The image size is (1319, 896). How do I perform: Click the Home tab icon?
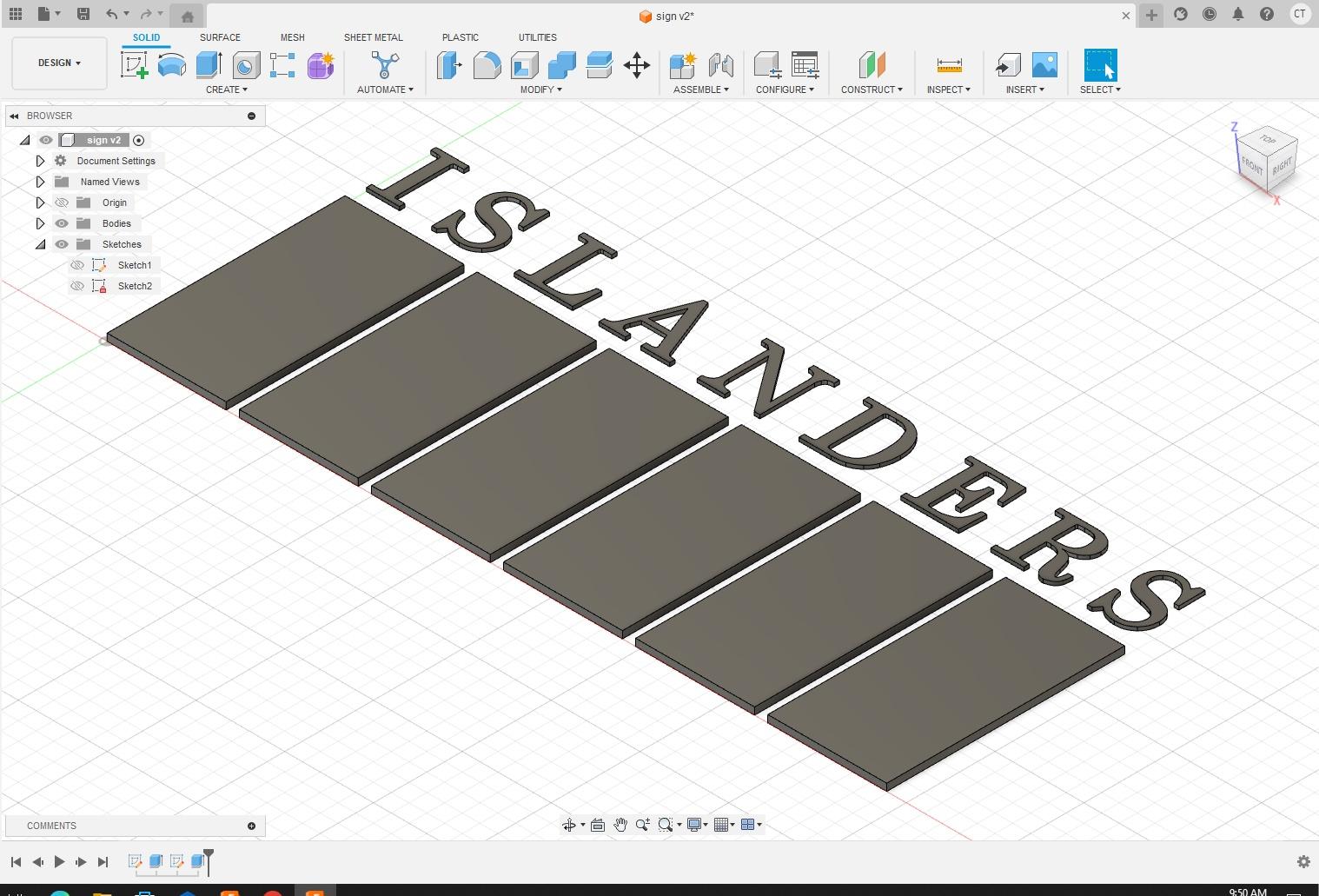tap(187, 16)
